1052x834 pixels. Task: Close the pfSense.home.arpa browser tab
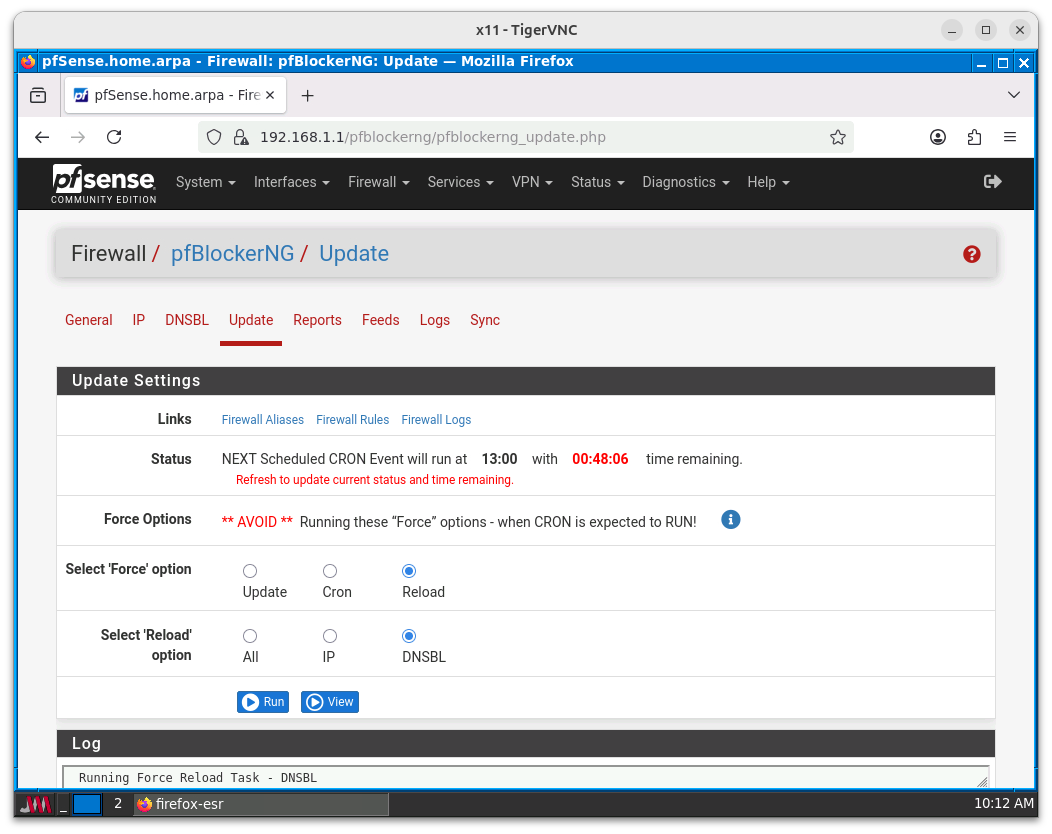(270, 95)
